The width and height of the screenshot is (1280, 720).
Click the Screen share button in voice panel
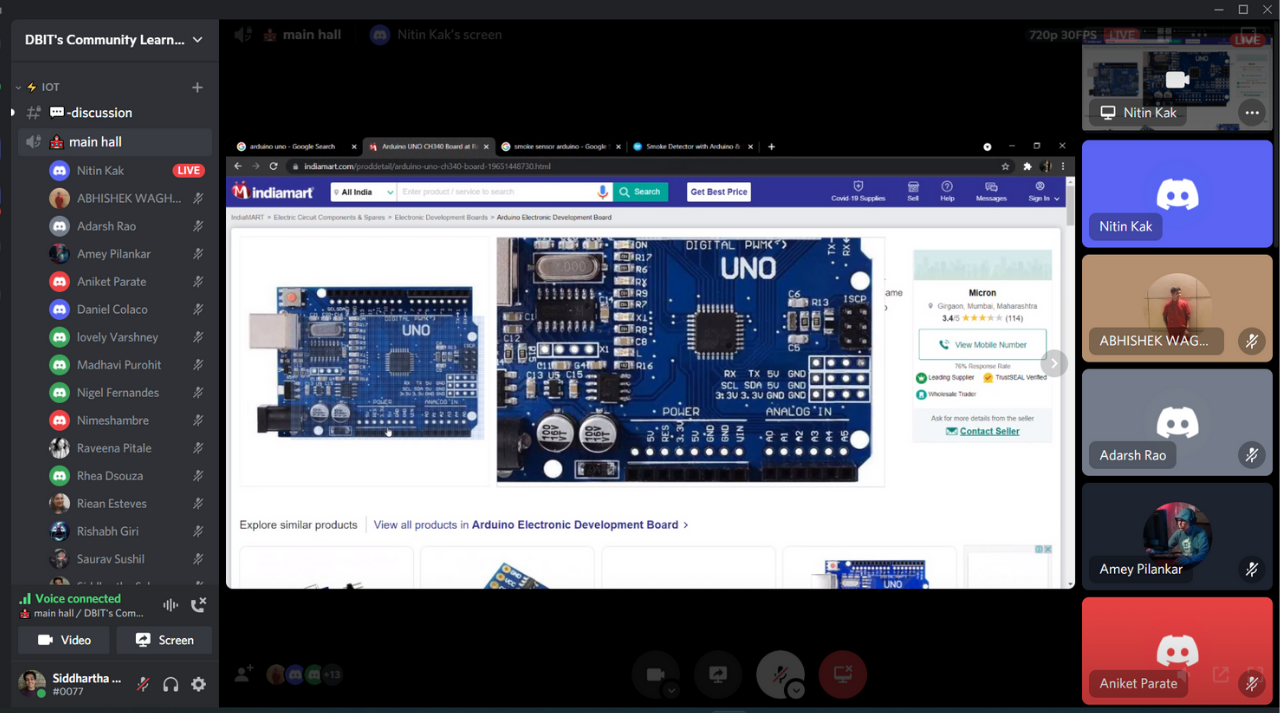coord(165,640)
